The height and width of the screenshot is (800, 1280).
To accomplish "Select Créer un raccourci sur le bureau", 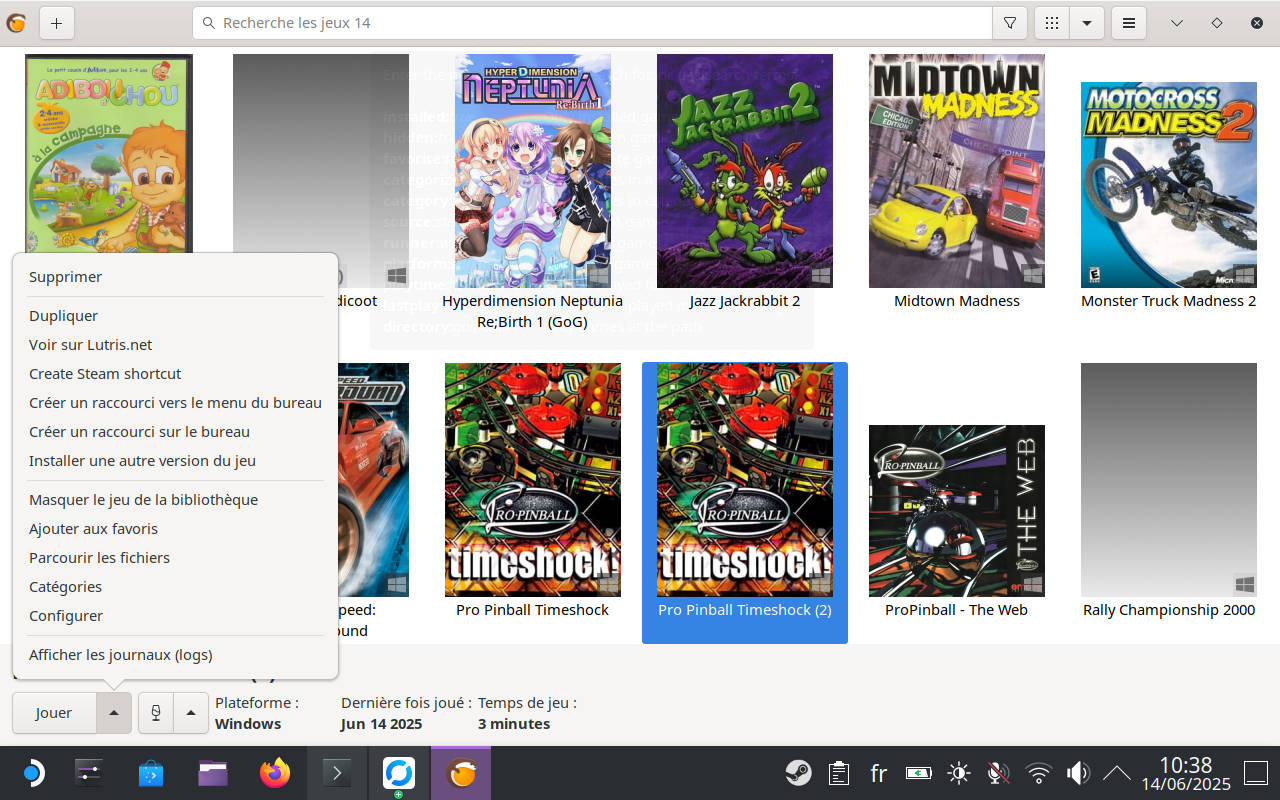I will [175, 432].
